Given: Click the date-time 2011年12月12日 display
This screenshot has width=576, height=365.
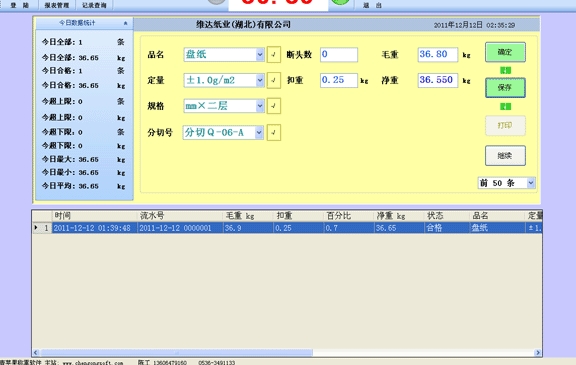Looking at the screenshot, I should click(x=474, y=25).
